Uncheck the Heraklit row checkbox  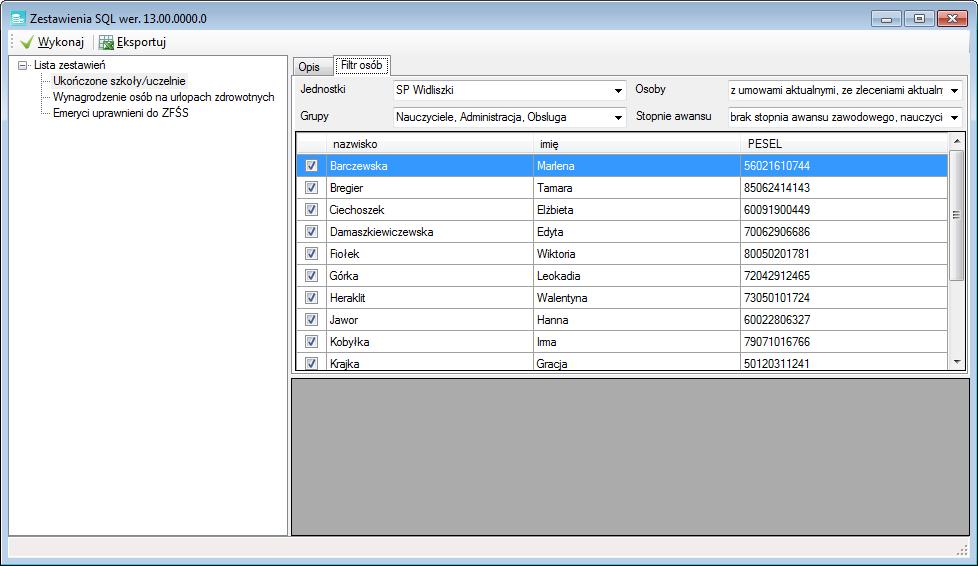point(311,298)
